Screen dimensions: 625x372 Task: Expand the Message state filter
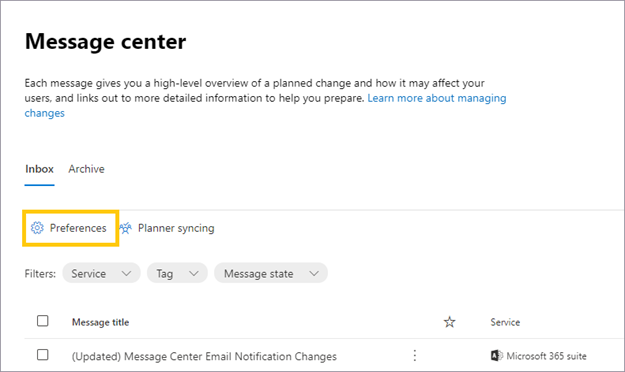pos(271,273)
